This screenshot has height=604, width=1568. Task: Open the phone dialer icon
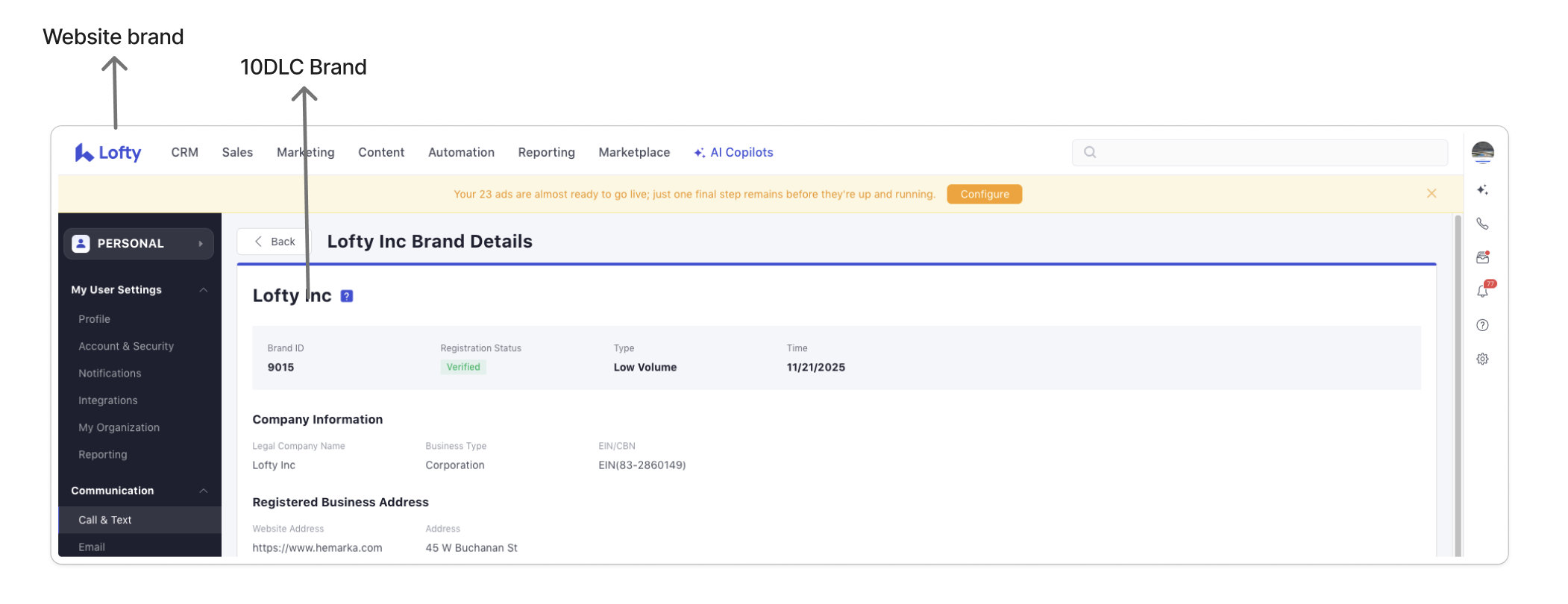[1482, 224]
